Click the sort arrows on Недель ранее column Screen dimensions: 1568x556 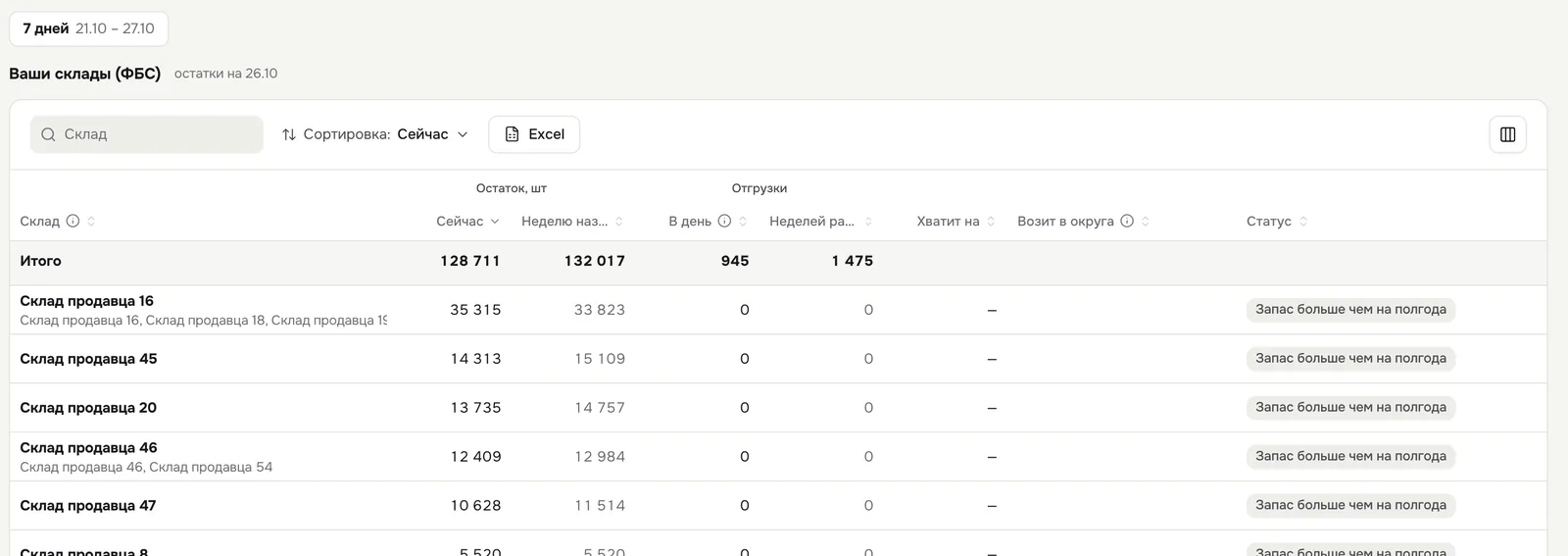(868, 222)
